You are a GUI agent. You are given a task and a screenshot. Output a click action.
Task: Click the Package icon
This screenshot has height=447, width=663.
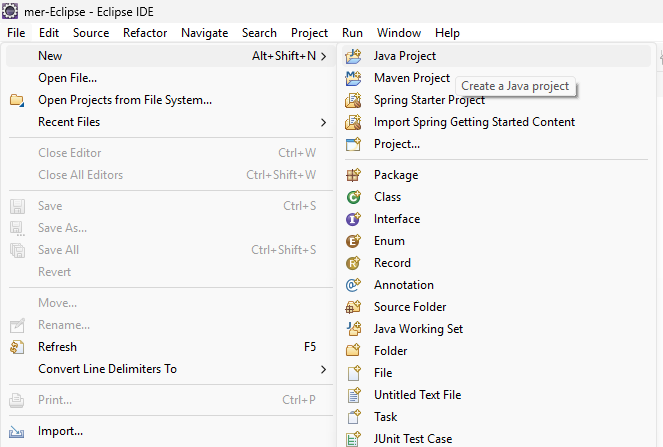click(353, 175)
